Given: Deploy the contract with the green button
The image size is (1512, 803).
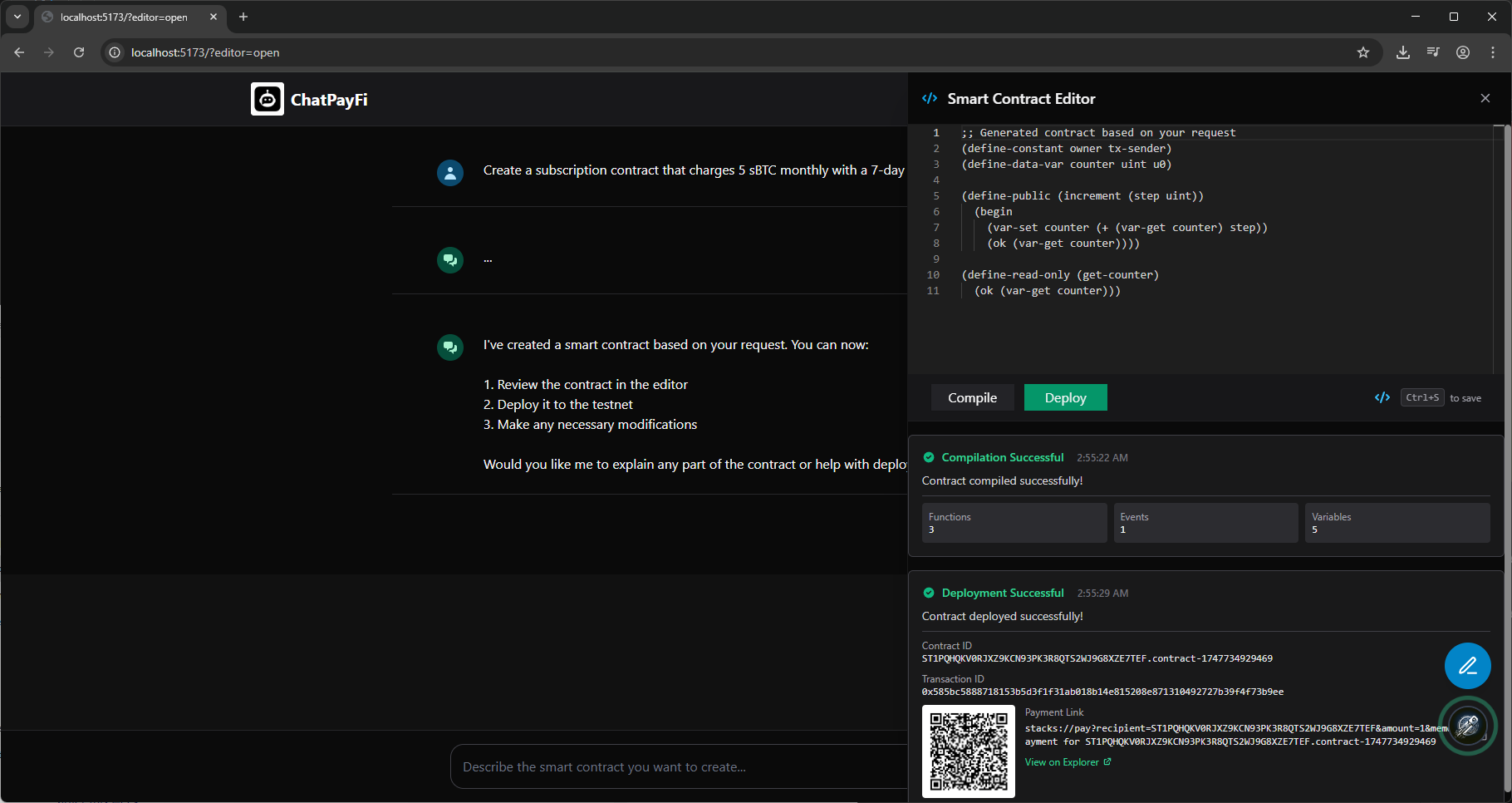Looking at the screenshot, I should [x=1066, y=397].
